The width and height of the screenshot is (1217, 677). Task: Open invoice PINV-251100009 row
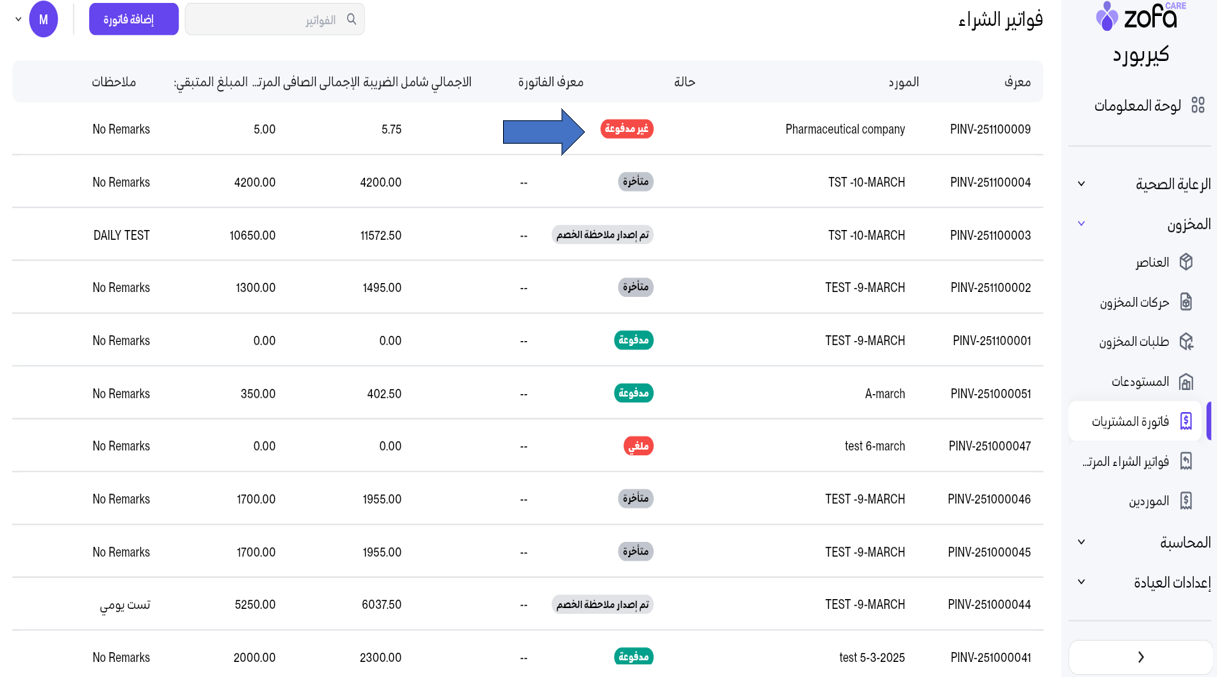tap(989, 129)
